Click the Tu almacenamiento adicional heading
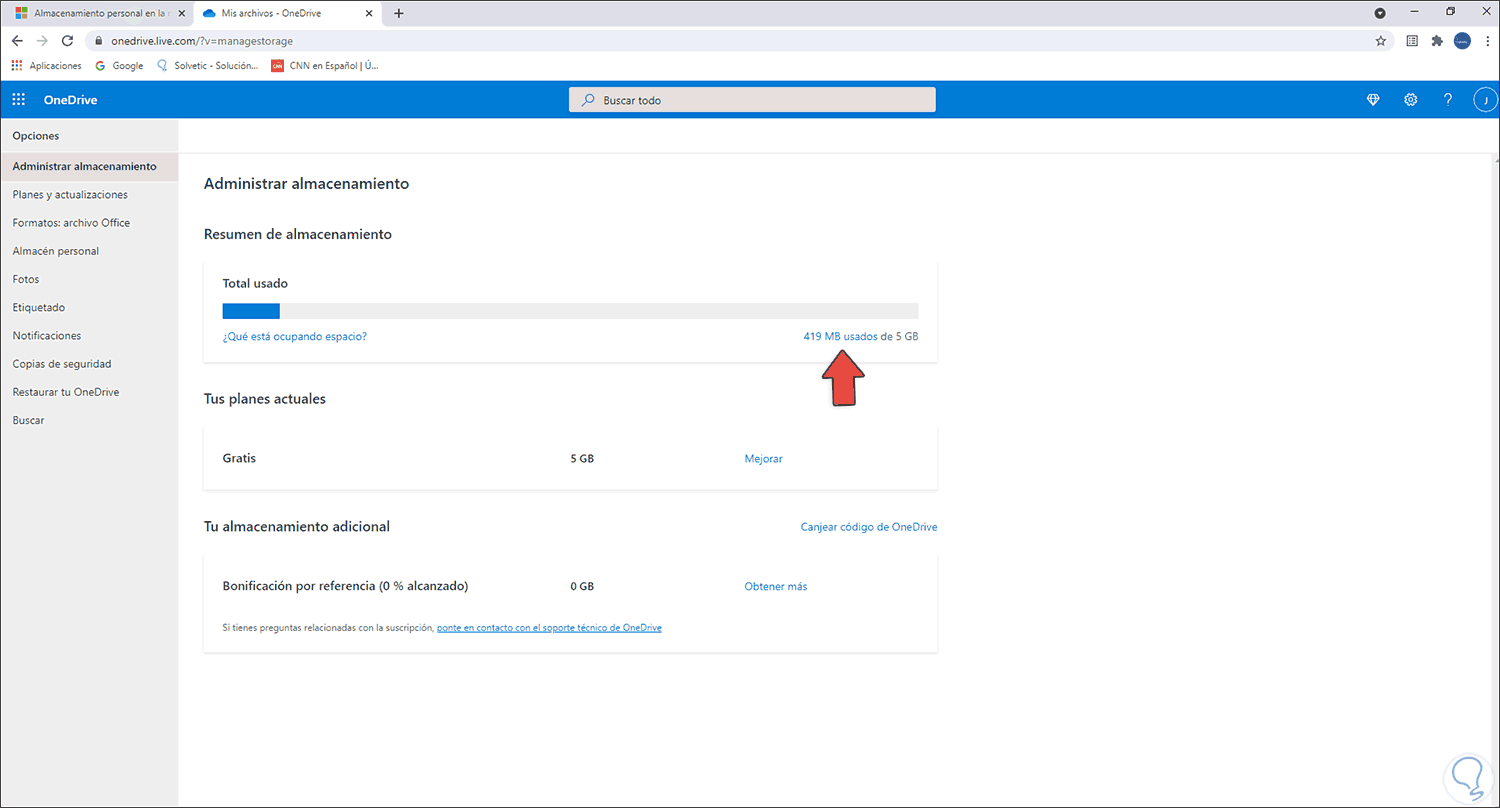The width and height of the screenshot is (1500, 808). 297,526
